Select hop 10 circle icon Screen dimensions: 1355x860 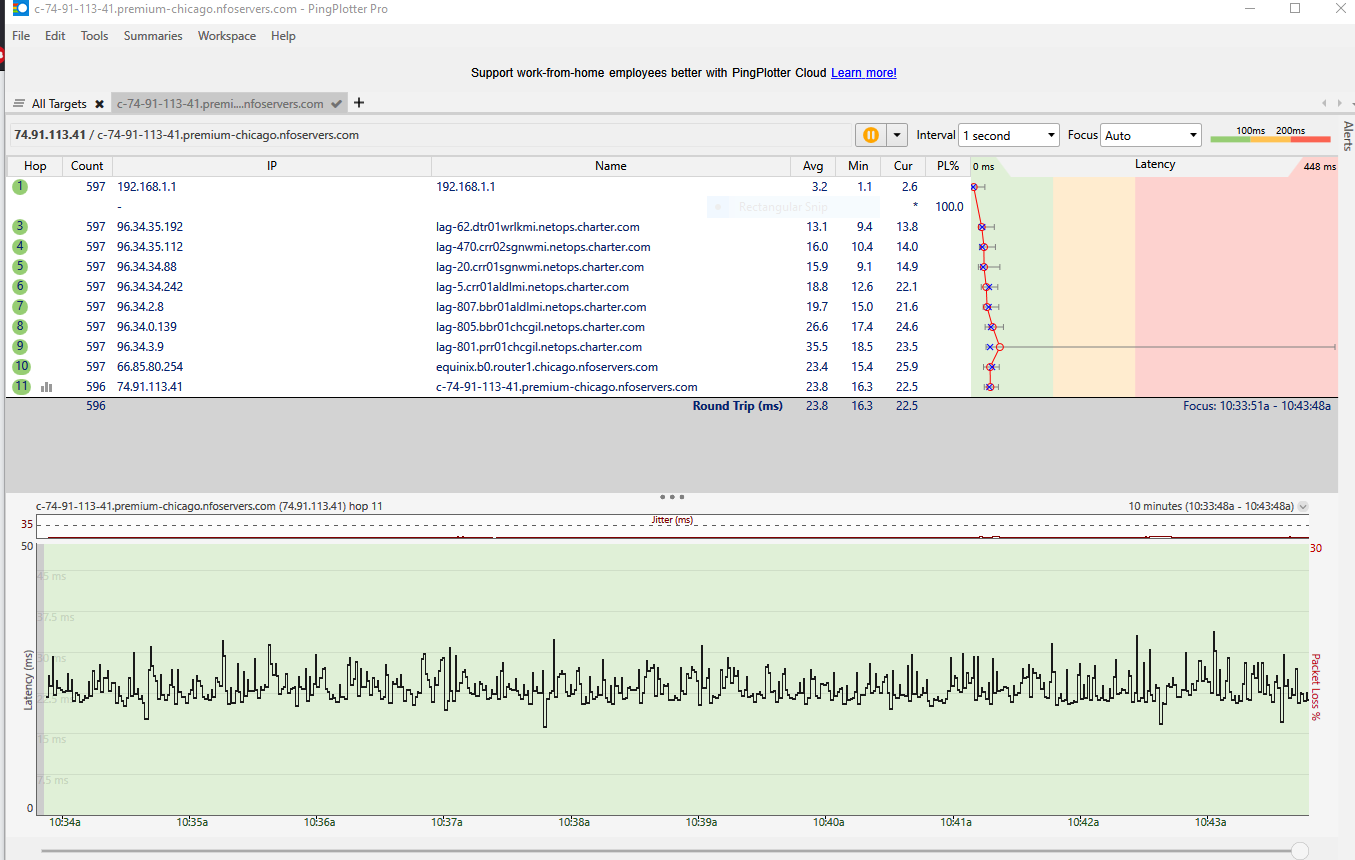point(21,367)
